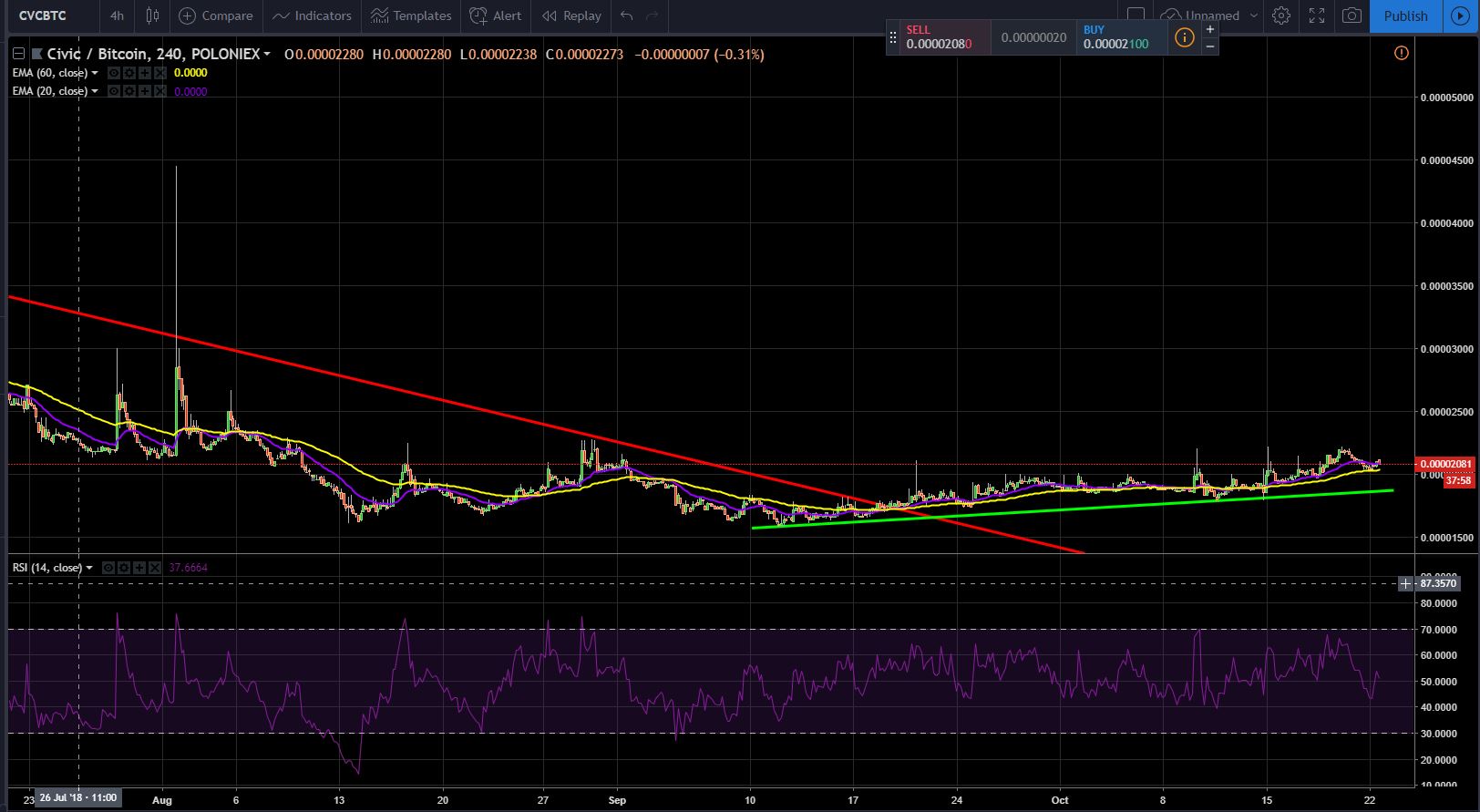This screenshot has height=812, width=1480.
Task: Click the purple EMA 20 value 0.0000
Action: point(190,91)
